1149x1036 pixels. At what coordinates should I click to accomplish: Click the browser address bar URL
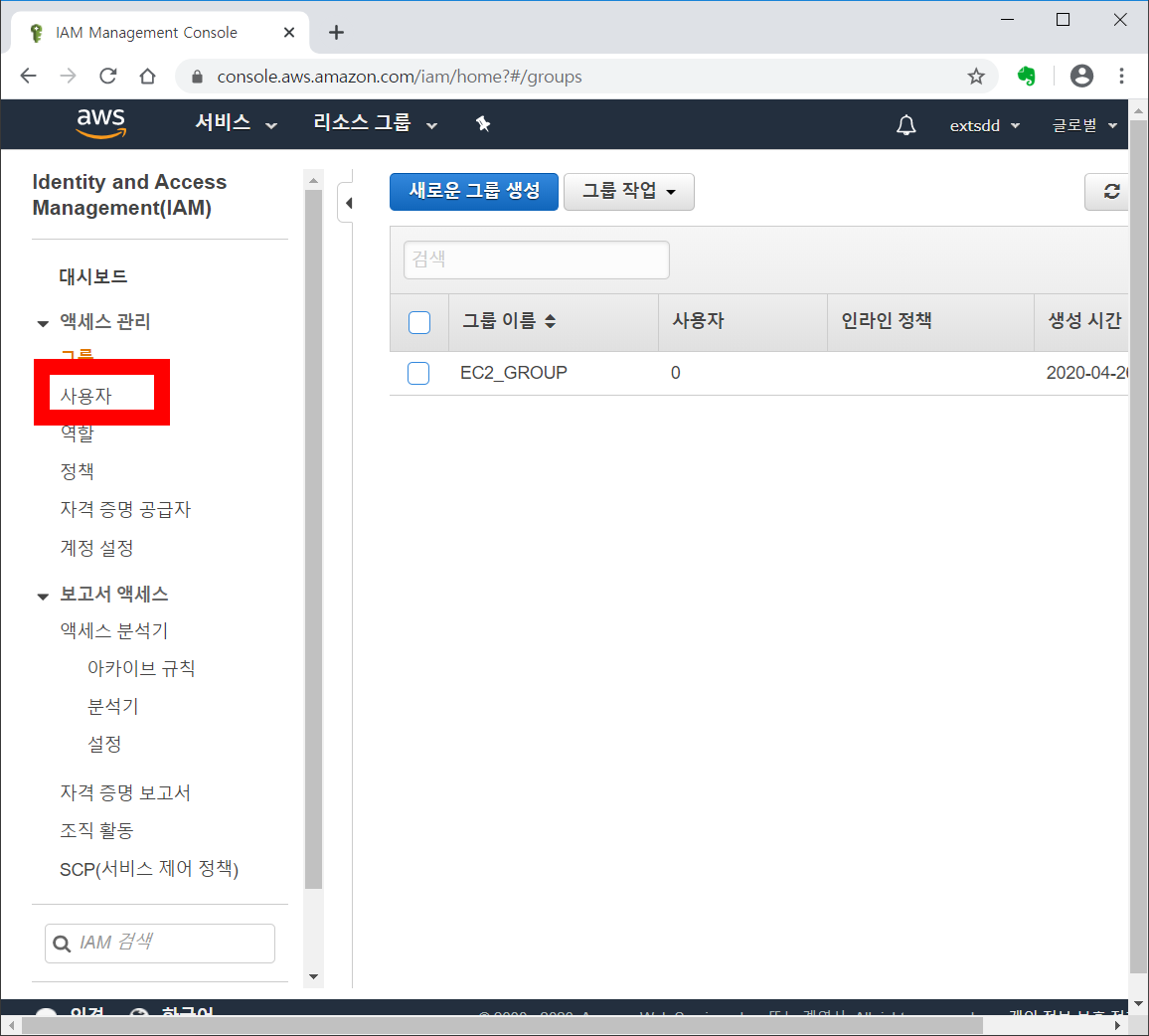(x=400, y=77)
